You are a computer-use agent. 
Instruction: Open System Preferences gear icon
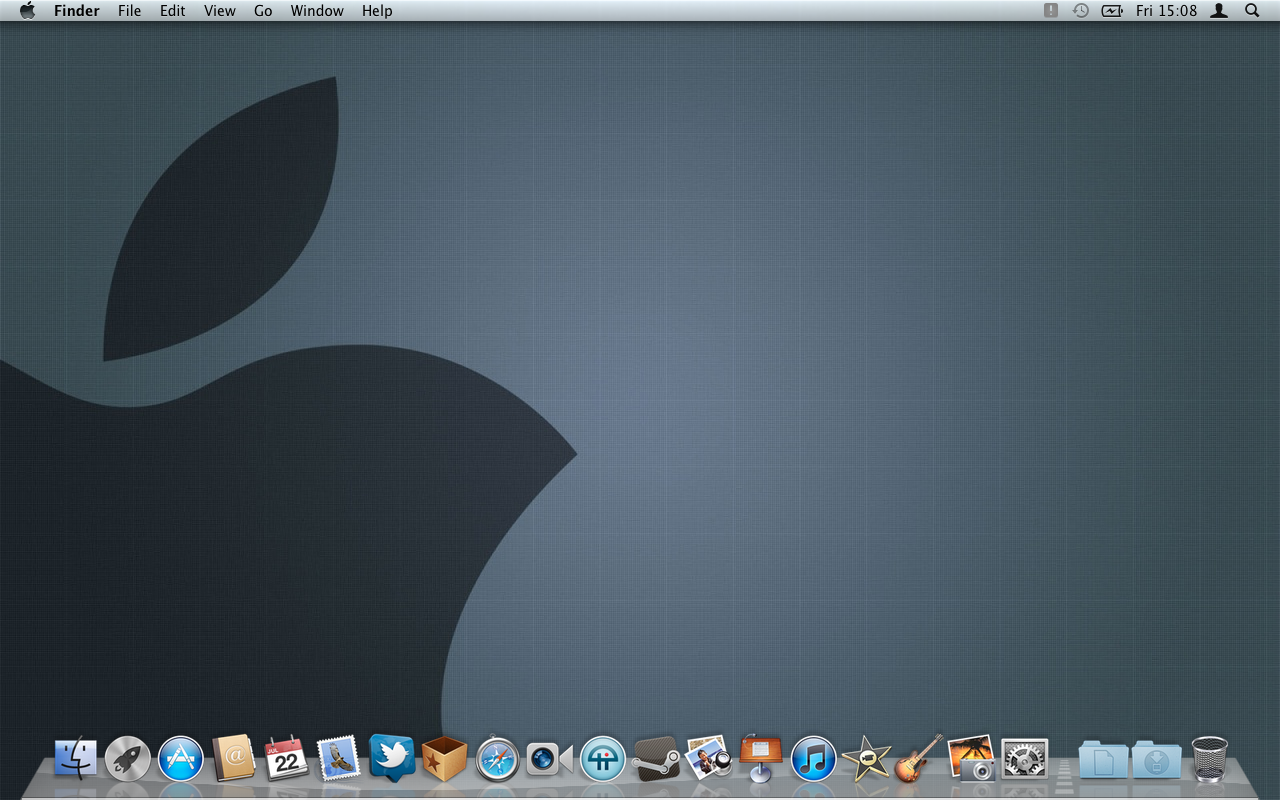[x=1024, y=759]
